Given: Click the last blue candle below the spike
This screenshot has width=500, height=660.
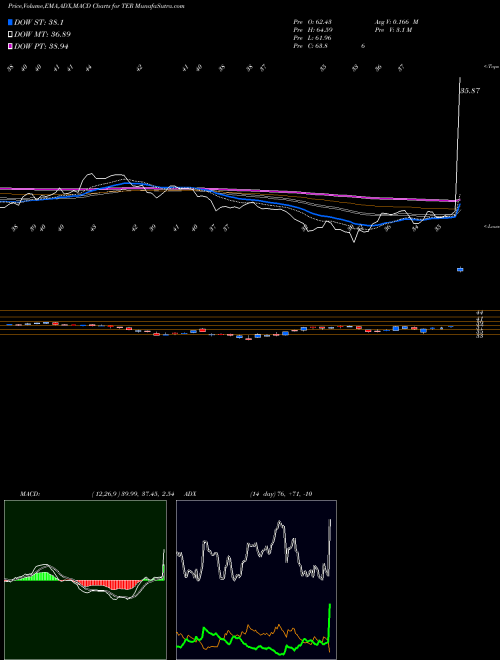Looking at the screenshot, I should click(460, 269).
